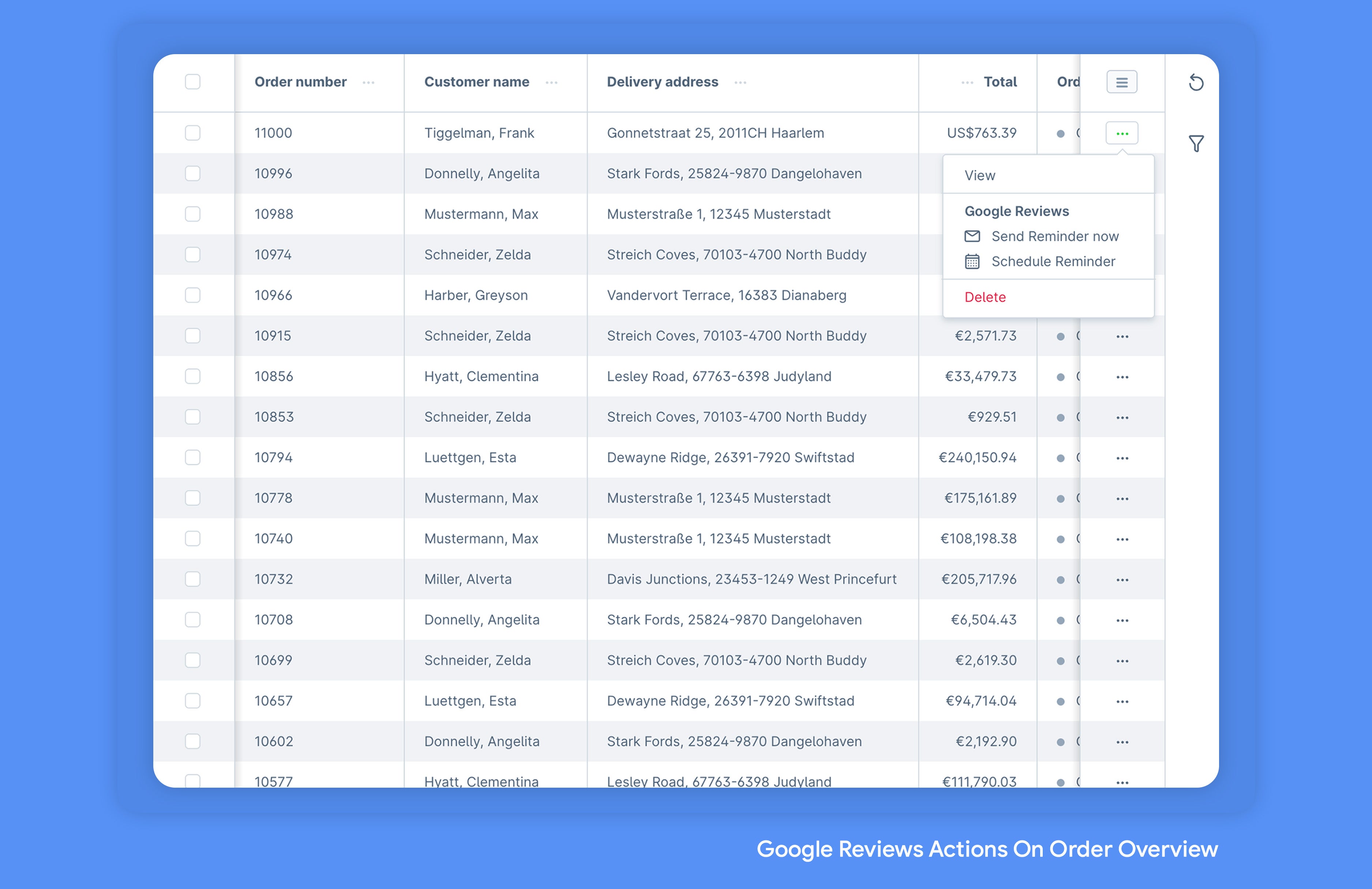Click address Vandervort Terrace, 16383 Dianaberg
This screenshot has width=1372, height=889.
(x=726, y=295)
